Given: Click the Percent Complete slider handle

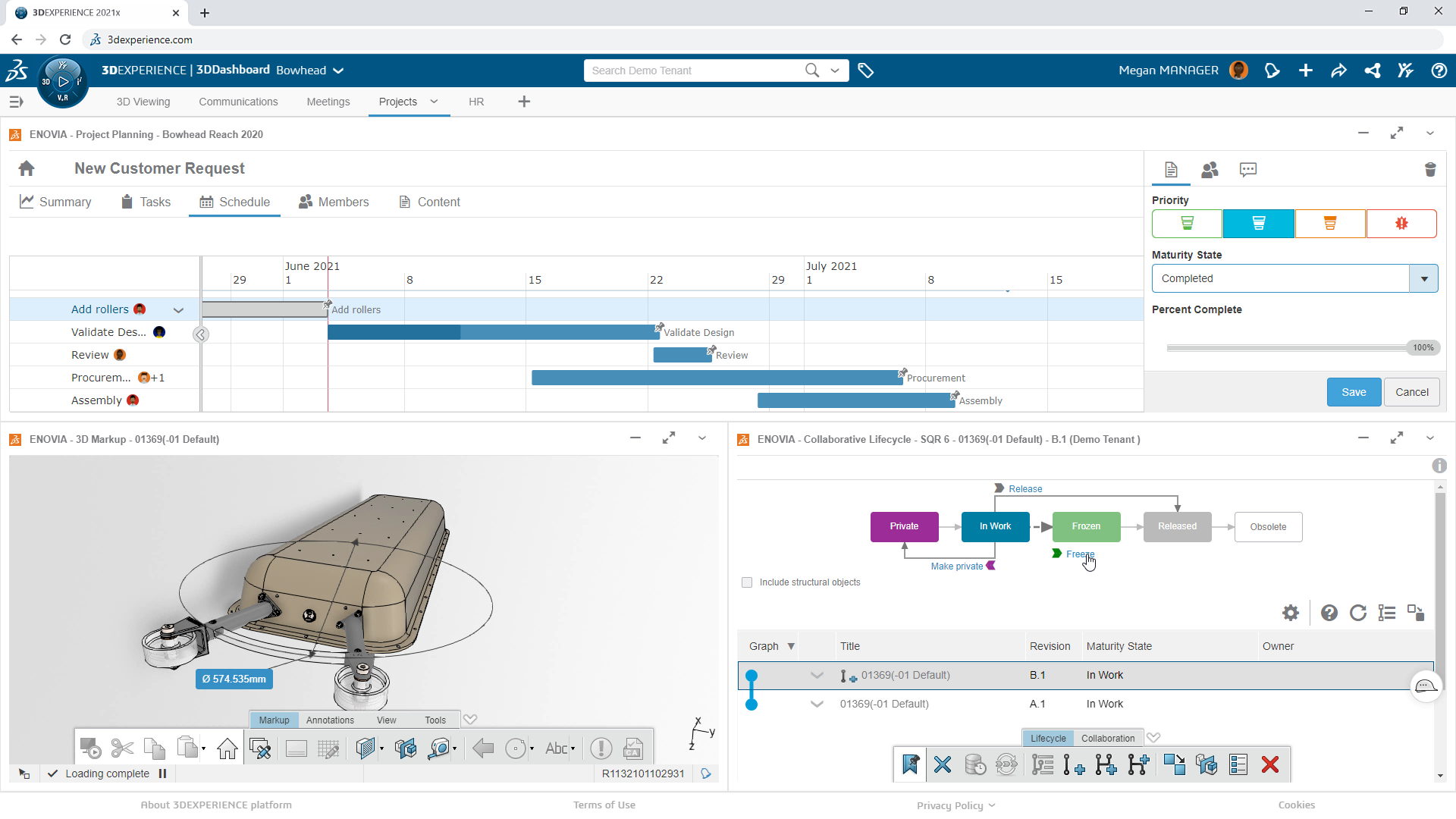Looking at the screenshot, I should point(1423,347).
